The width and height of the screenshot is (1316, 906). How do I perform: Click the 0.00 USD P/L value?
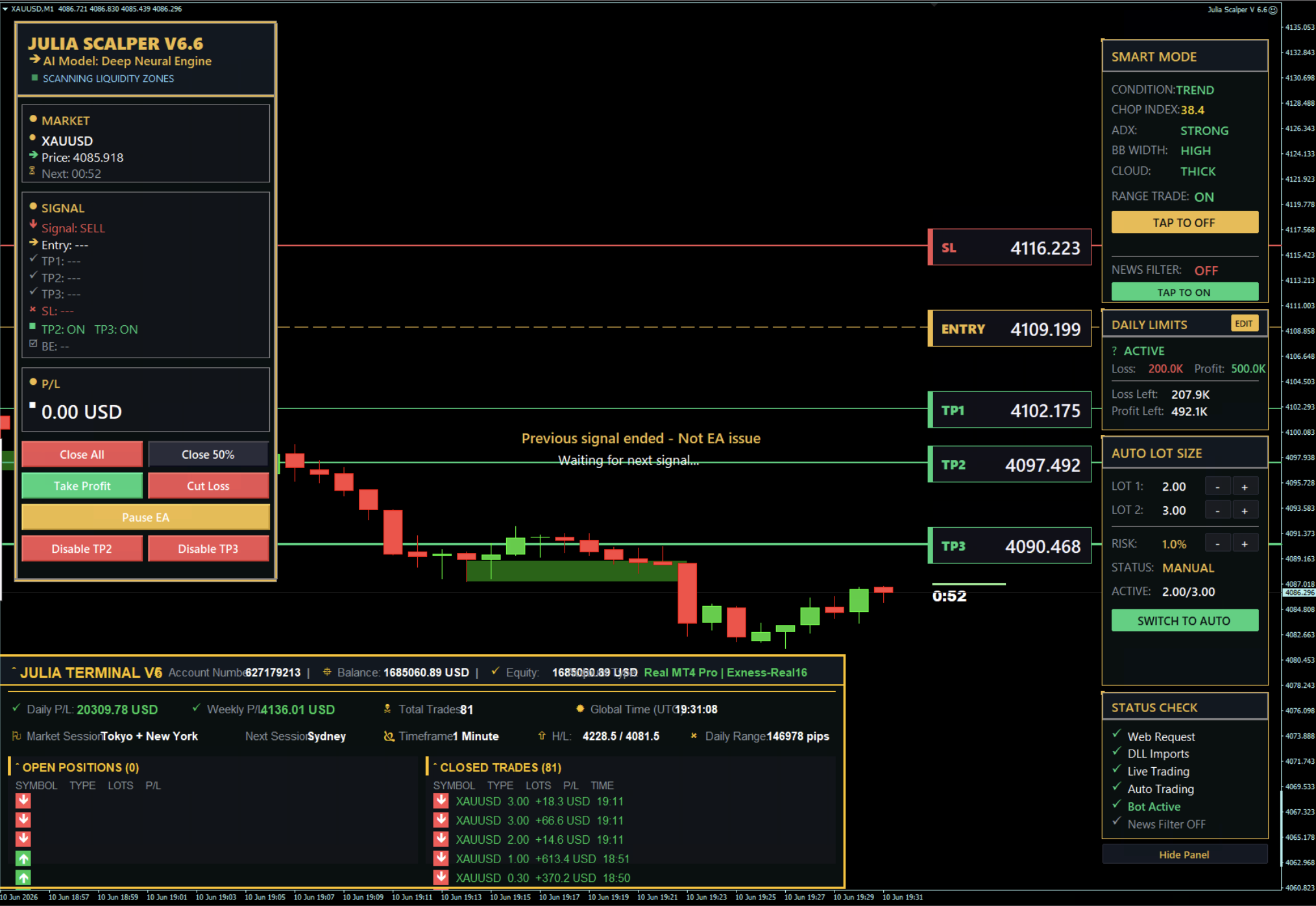click(x=82, y=411)
